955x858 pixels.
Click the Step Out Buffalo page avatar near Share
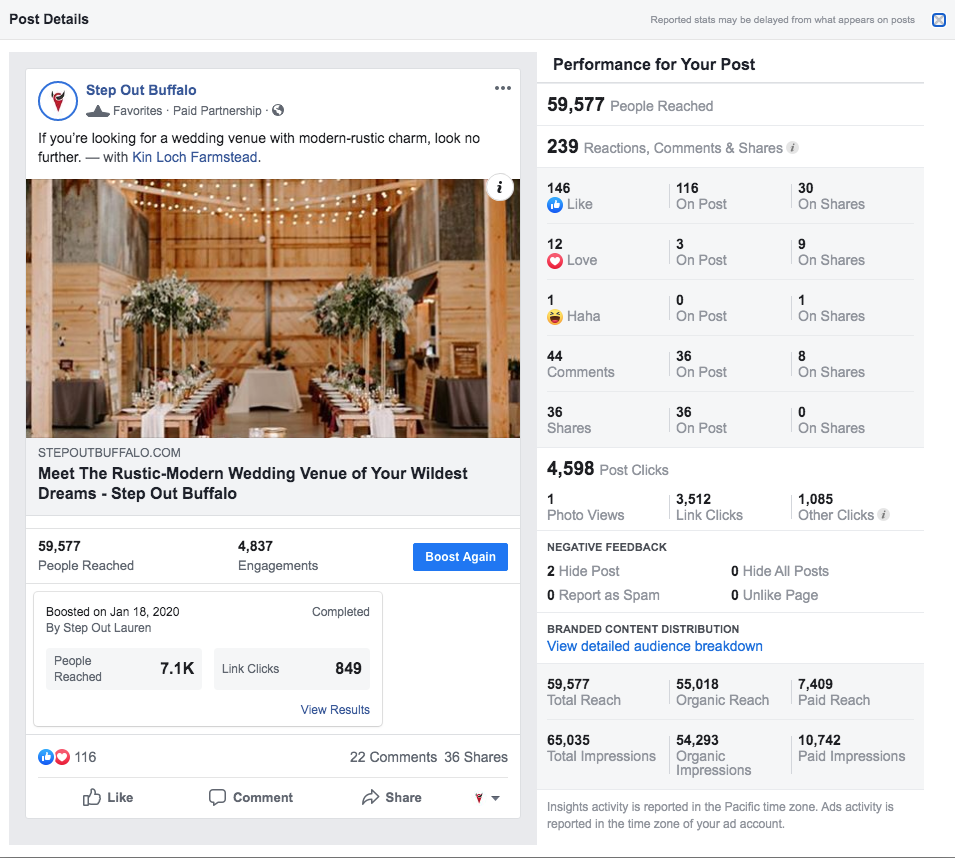[479, 798]
